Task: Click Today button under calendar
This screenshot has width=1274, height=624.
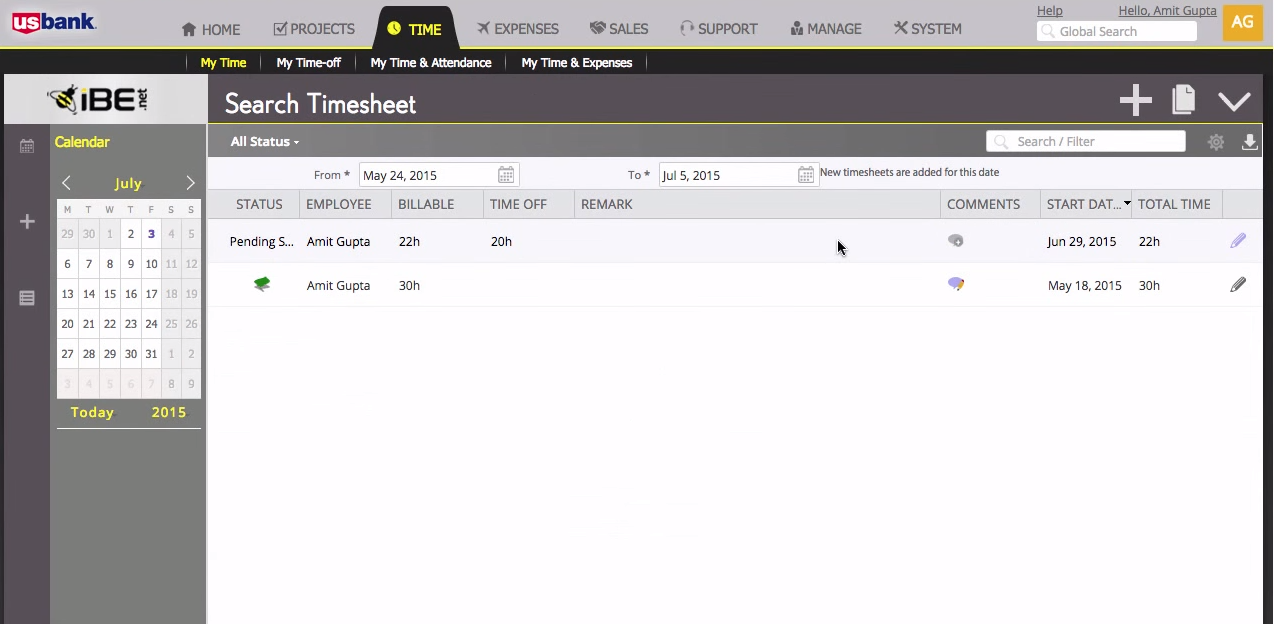Action: [x=92, y=413]
